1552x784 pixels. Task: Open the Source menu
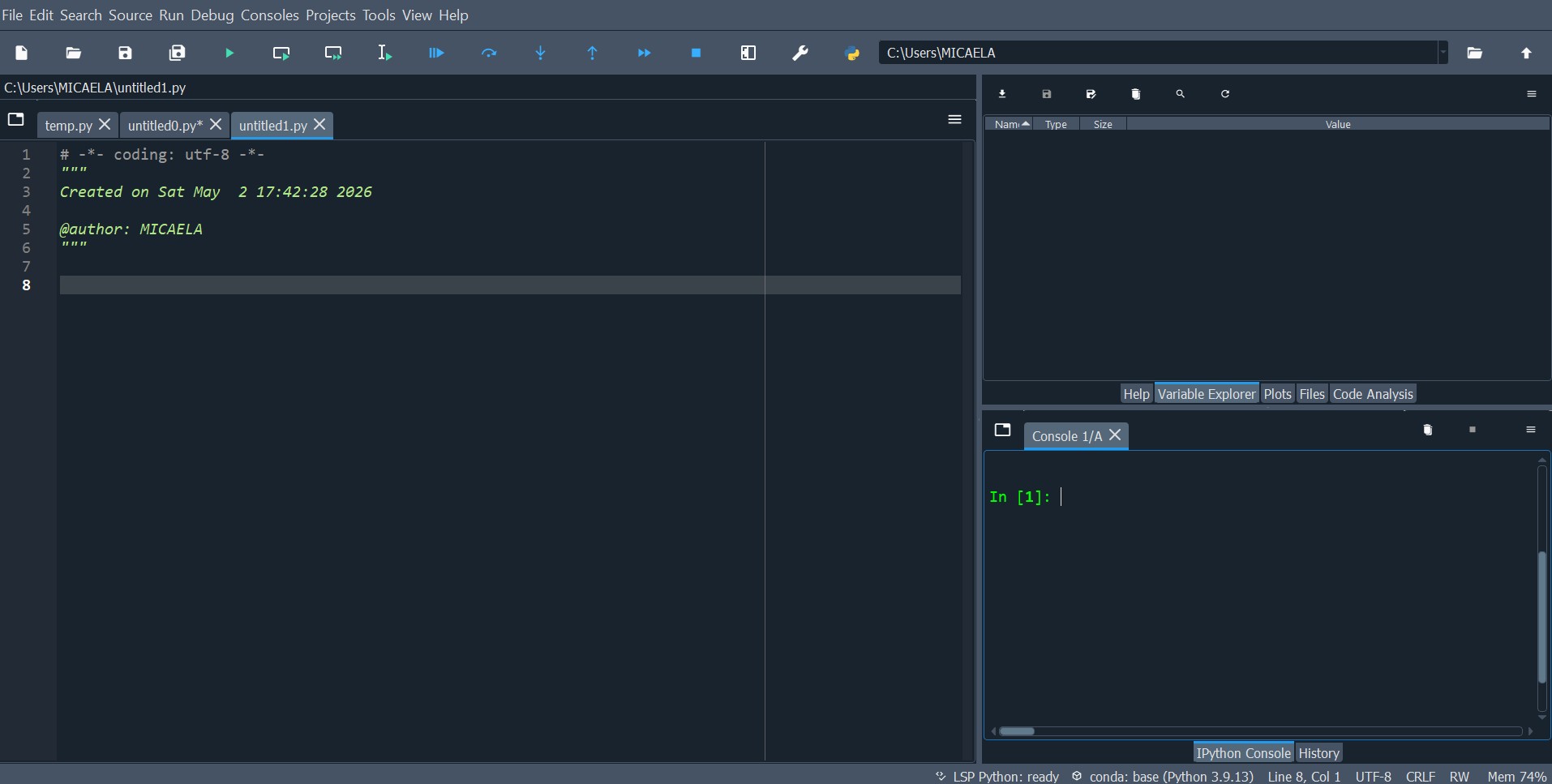pyautogui.click(x=131, y=15)
